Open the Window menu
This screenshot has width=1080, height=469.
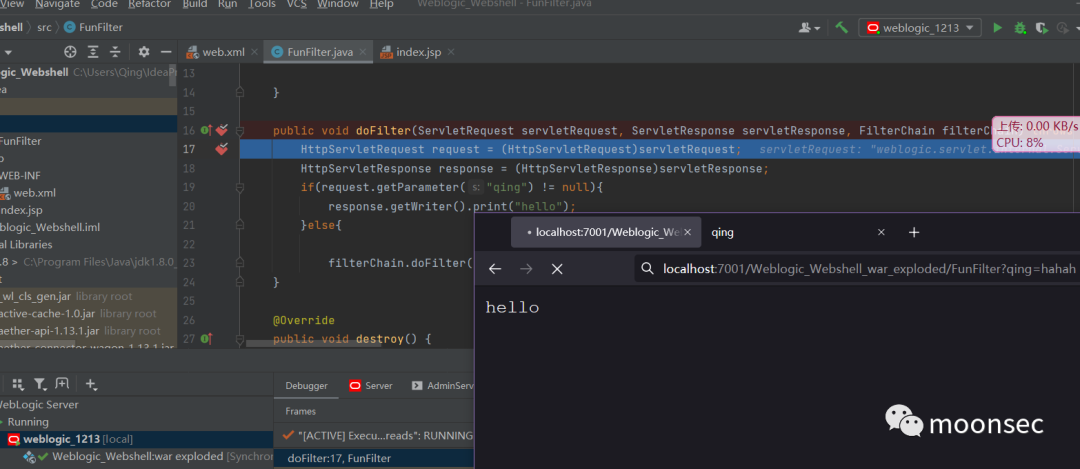tap(338, 5)
